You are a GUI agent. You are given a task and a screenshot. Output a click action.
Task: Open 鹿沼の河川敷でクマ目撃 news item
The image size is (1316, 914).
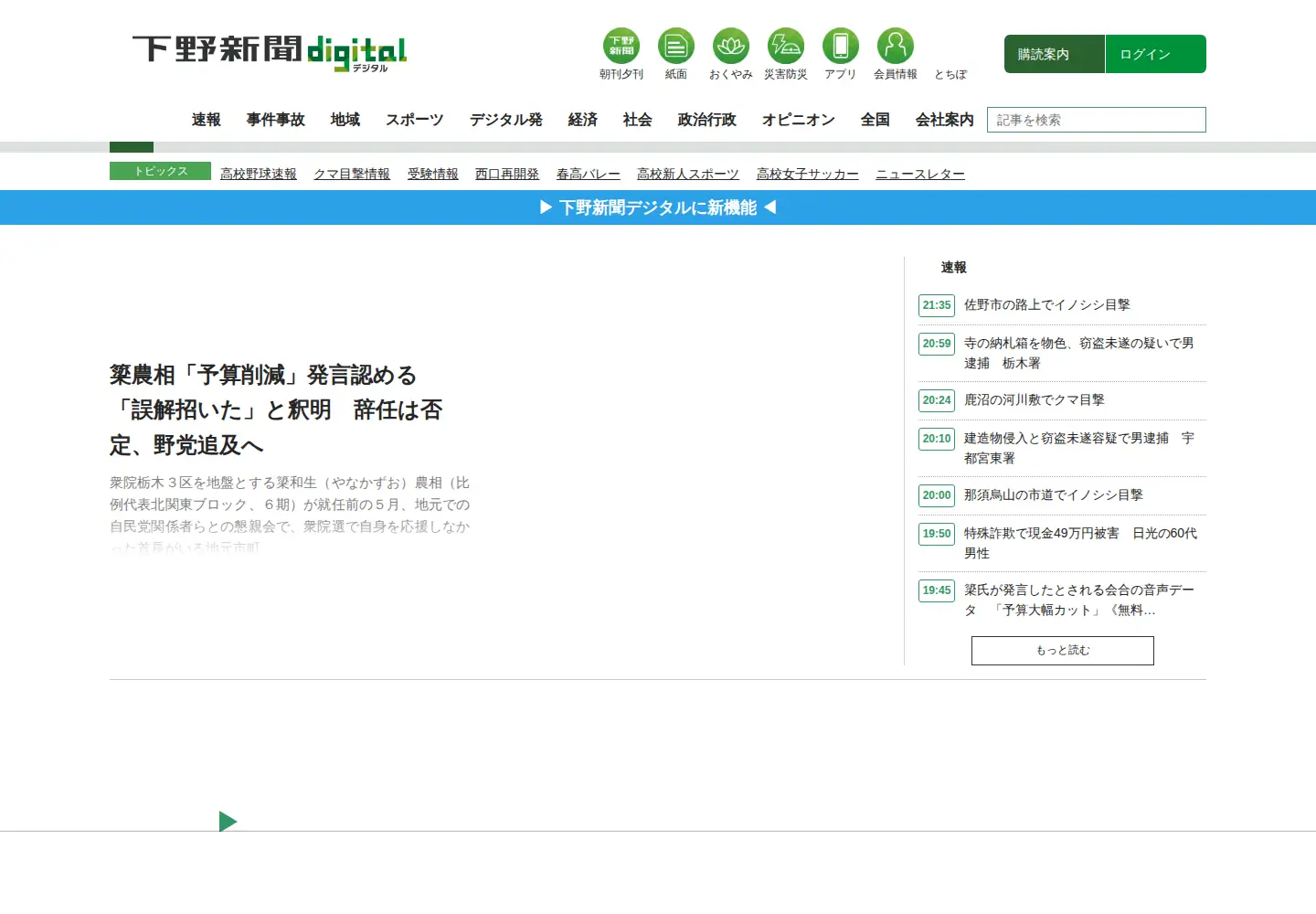click(1035, 400)
